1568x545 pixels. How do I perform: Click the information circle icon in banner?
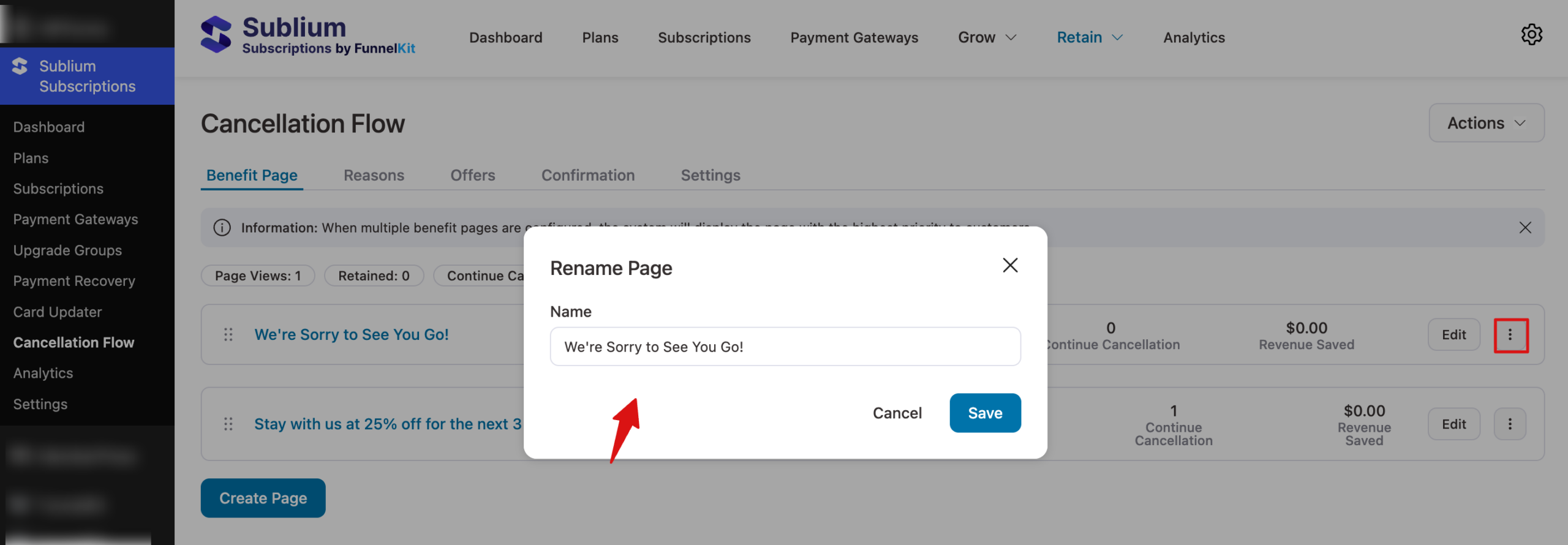pyautogui.click(x=222, y=228)
